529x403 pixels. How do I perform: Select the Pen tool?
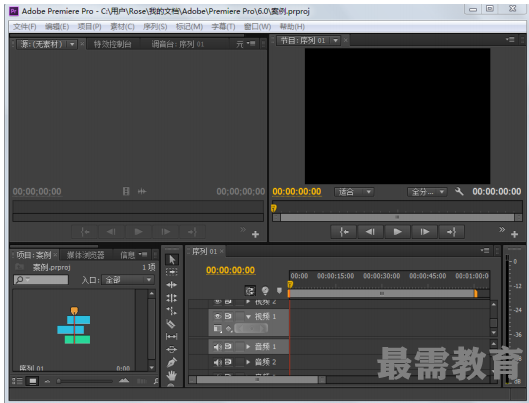tap(172, 363)
